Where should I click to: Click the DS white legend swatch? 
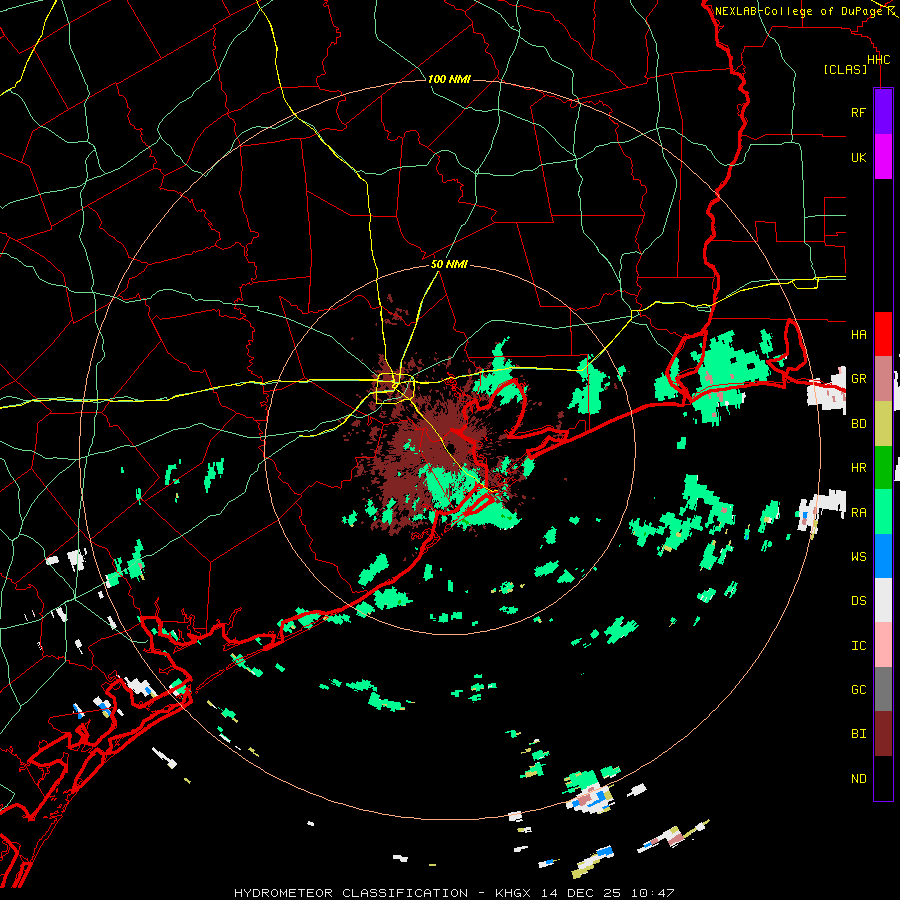(x=883, y=600)
